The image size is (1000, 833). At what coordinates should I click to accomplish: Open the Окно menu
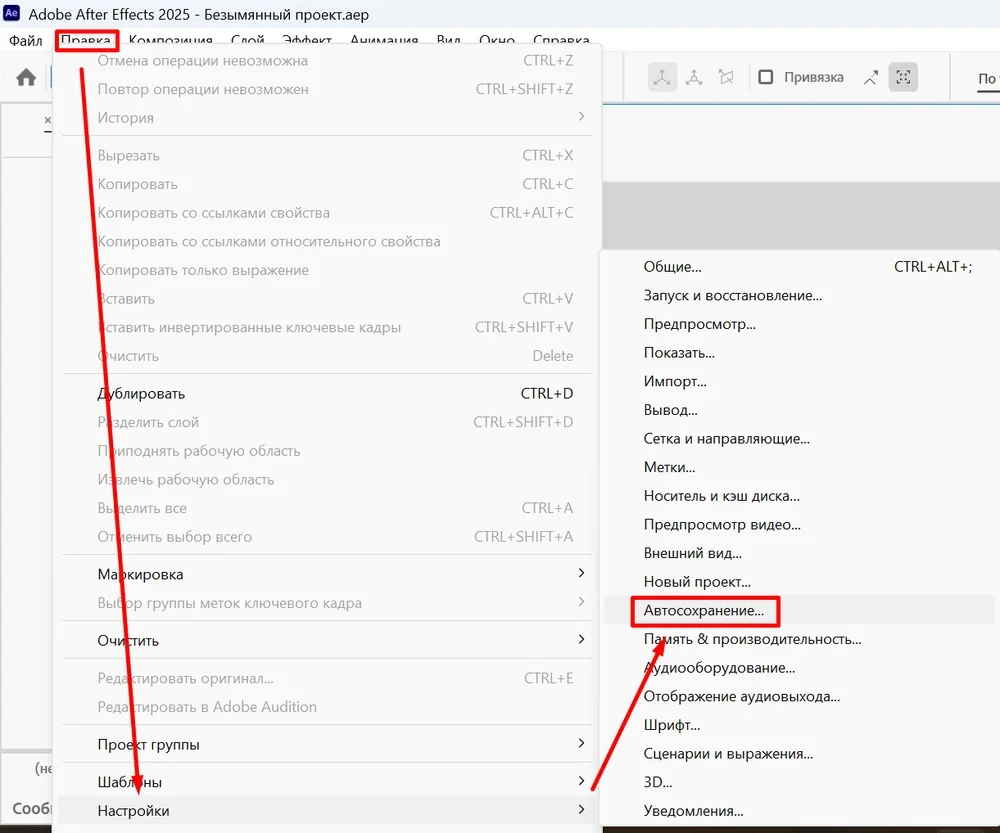click(x=497, y=41)
